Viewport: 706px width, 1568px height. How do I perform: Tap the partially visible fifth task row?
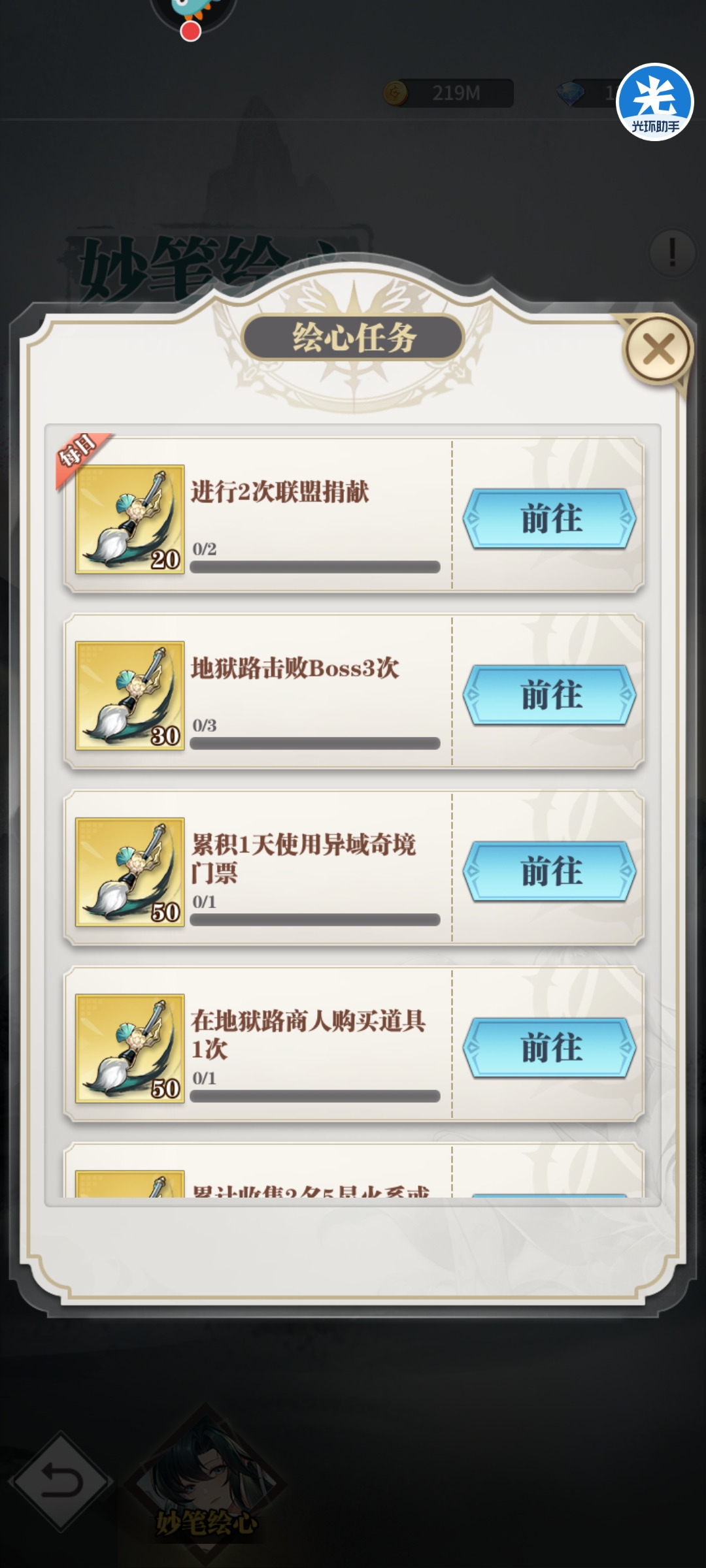[353, 1171]
